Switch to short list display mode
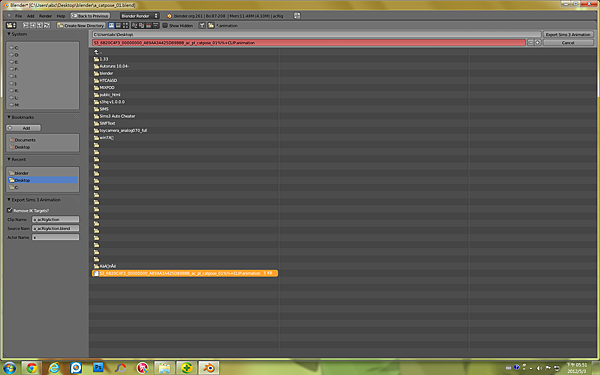The width and height of the screenshot is (600, 375). (111, 25)
